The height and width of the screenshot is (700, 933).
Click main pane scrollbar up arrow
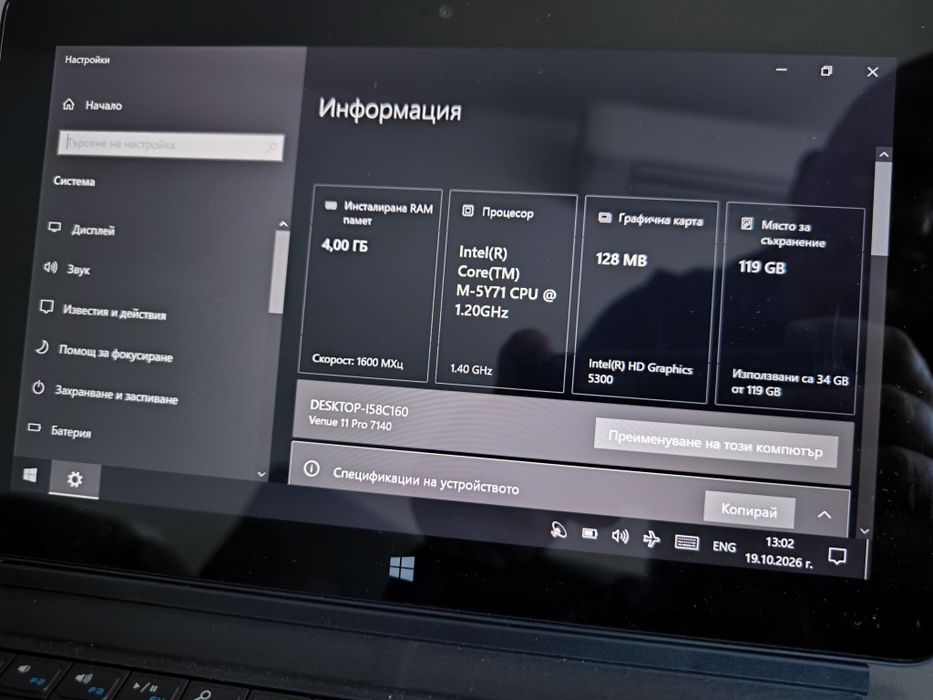(x=884, y=154)
